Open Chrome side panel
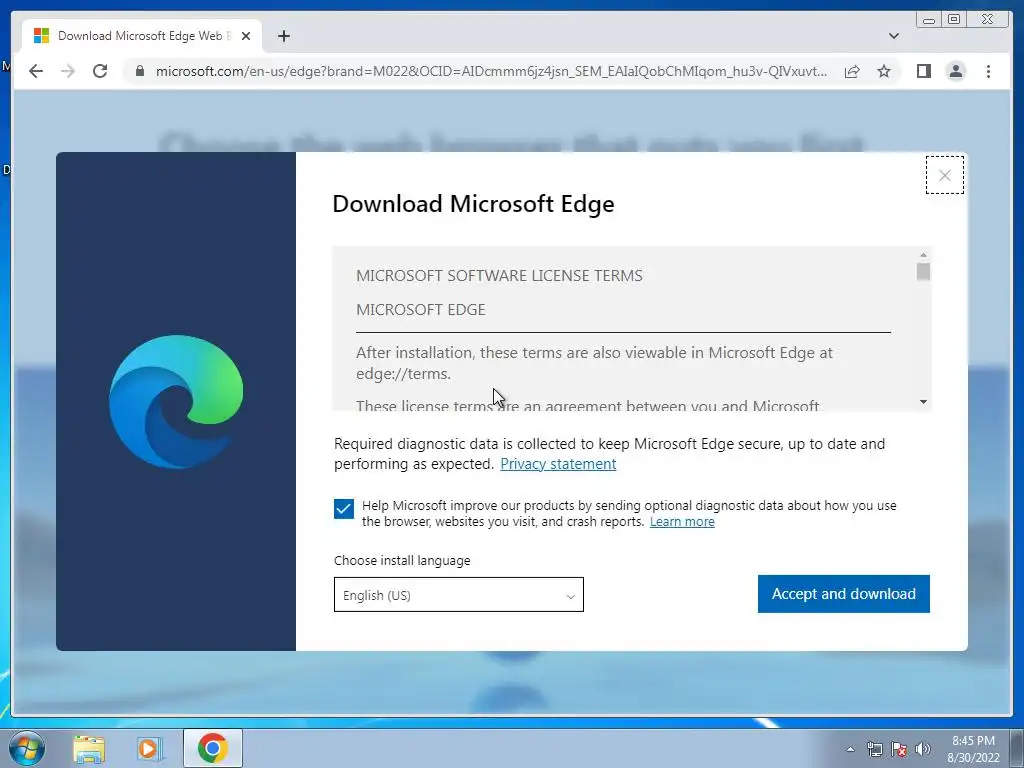1024x768 pixels. pos(923,71)
